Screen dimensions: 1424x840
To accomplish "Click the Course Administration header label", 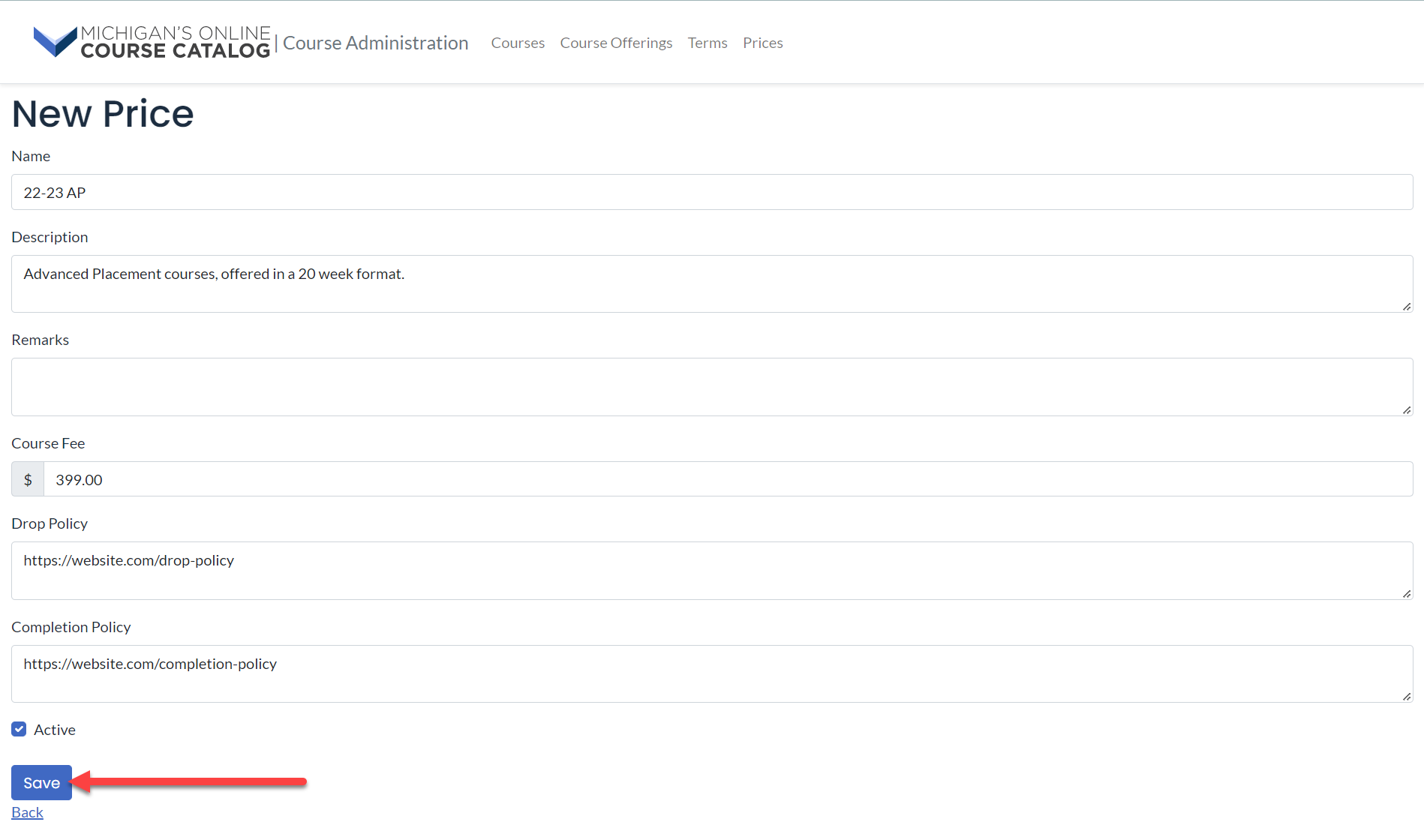I will [375, 43].
